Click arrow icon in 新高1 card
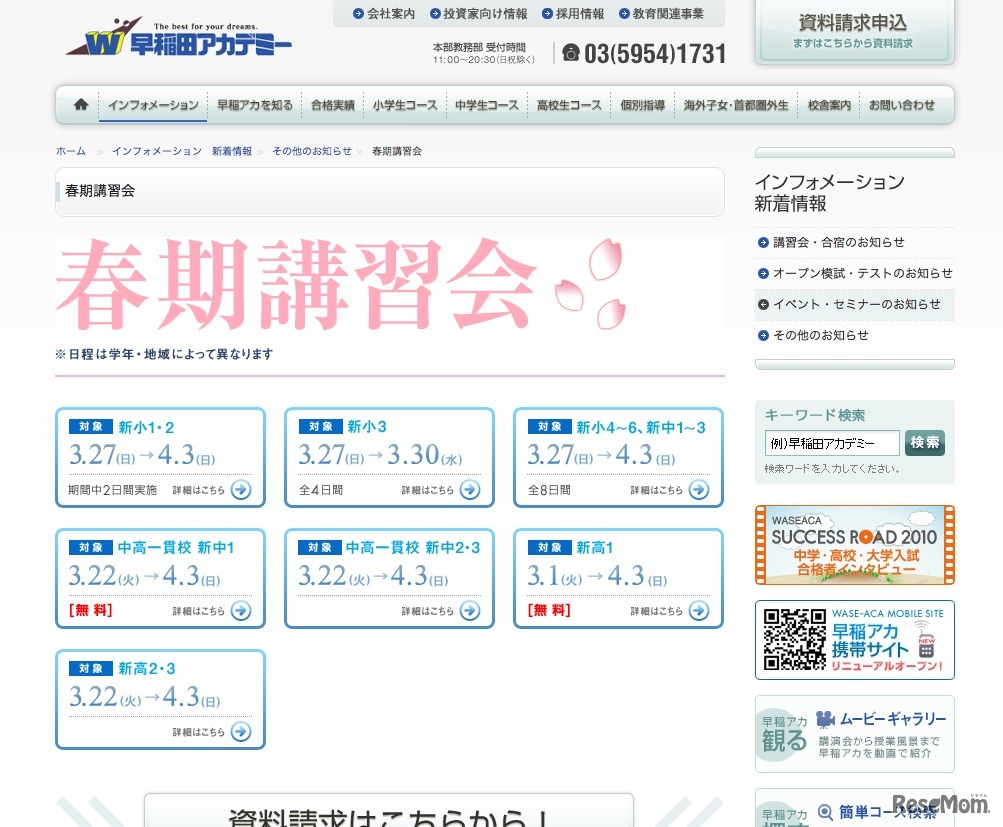Image resolution: width=1003 pixels, height=827 pixels. click(x=699, y=611)
